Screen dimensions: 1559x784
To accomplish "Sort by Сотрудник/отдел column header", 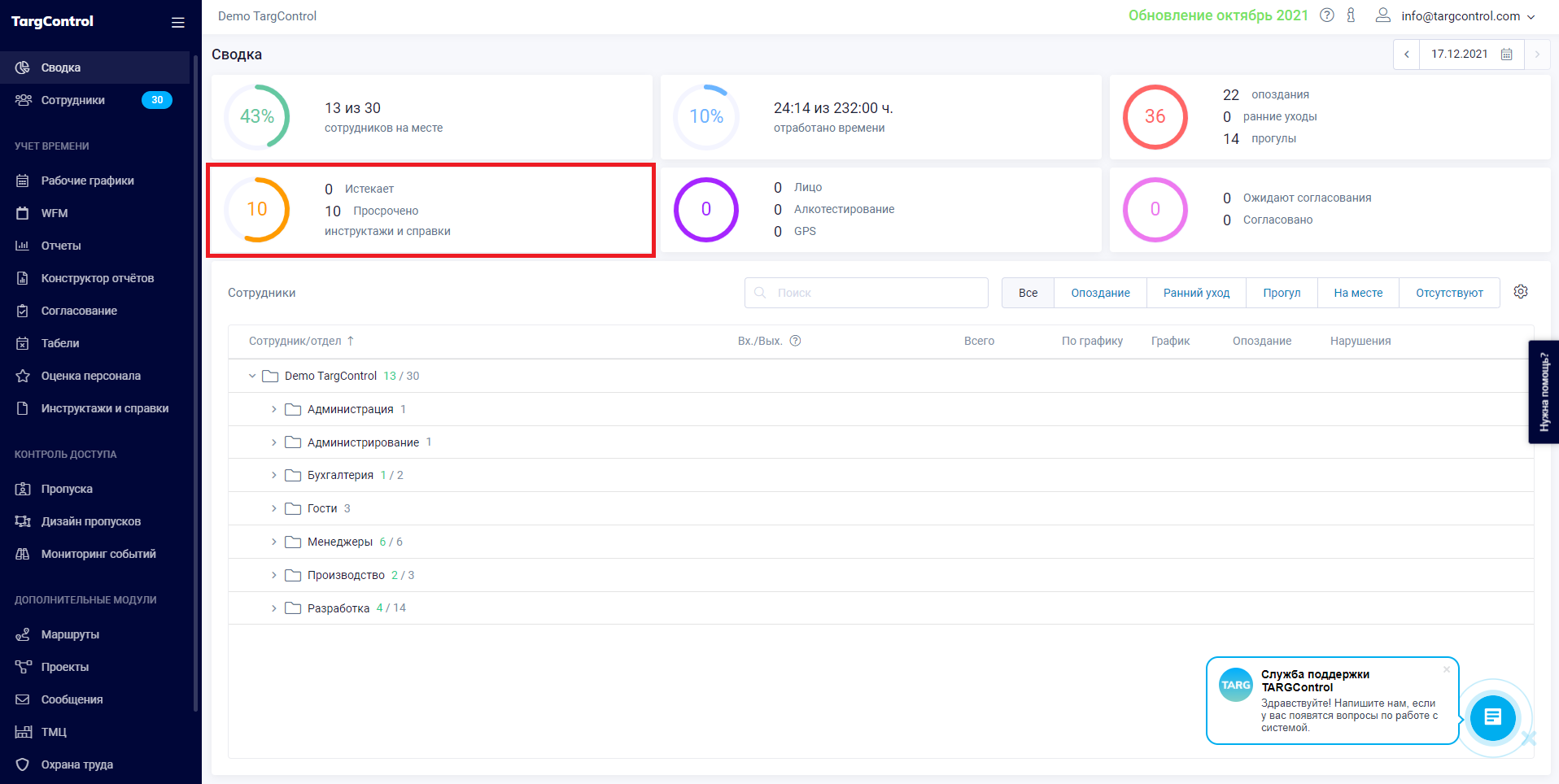I will [302, 341].
